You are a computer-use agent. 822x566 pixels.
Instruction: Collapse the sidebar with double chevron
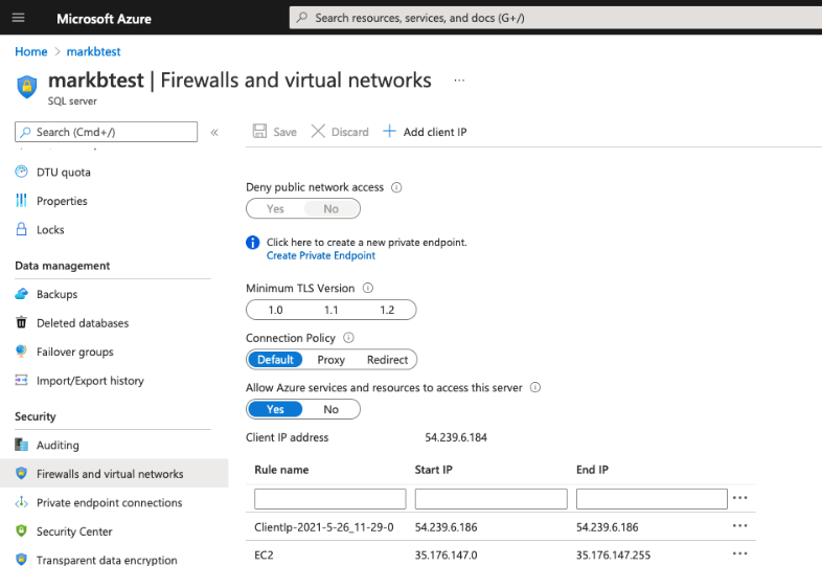point(214,132)
